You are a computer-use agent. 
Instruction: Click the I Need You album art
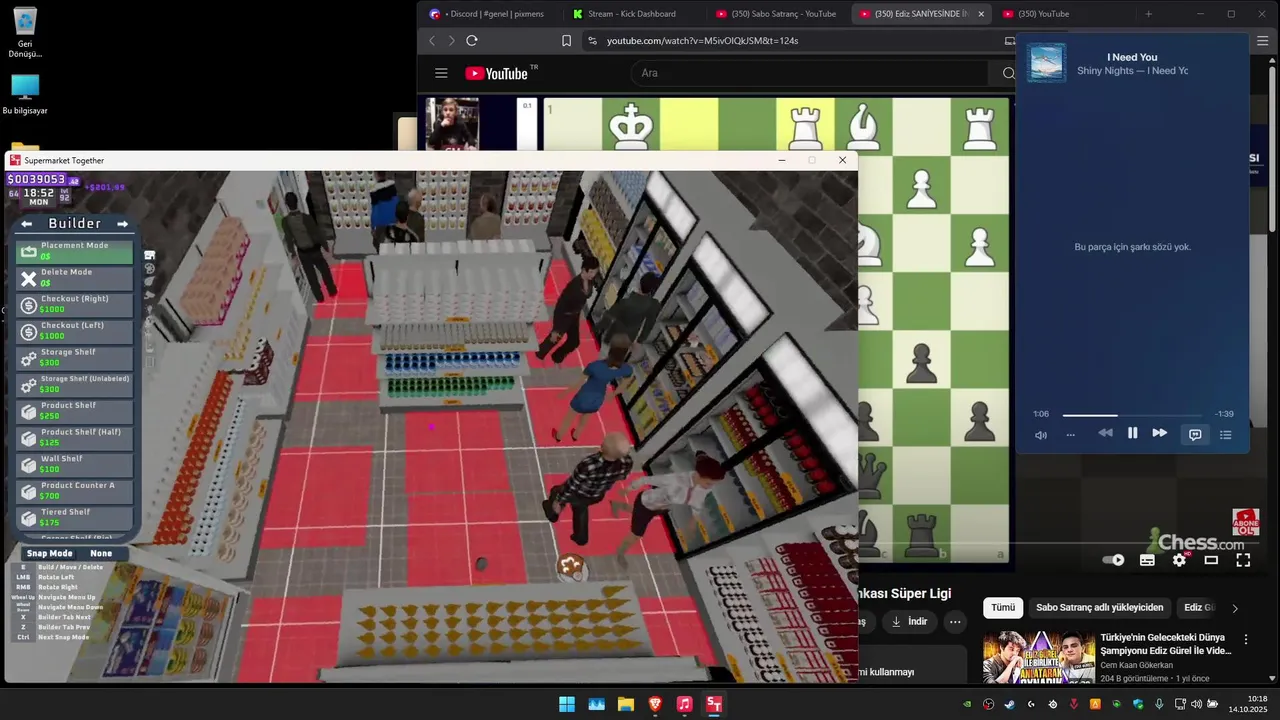[1046, 62]
